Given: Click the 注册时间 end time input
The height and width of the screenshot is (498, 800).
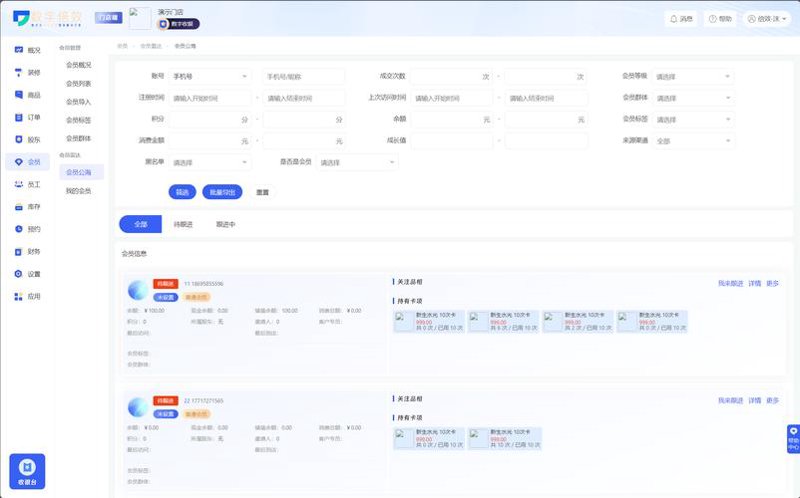Looking at the screenshot, I should (304, 98).
